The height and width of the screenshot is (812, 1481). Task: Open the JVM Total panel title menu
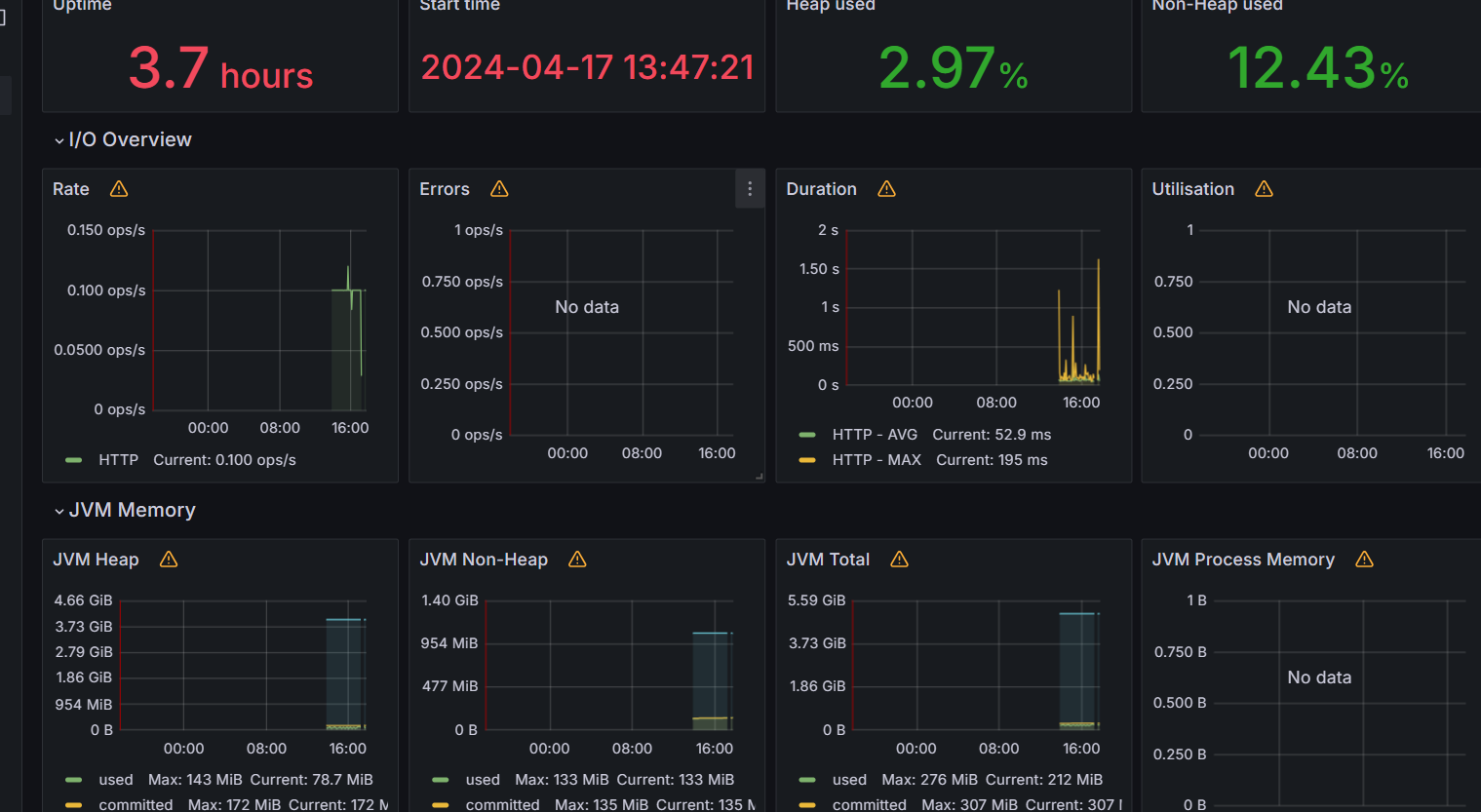(x=828, y=559)
